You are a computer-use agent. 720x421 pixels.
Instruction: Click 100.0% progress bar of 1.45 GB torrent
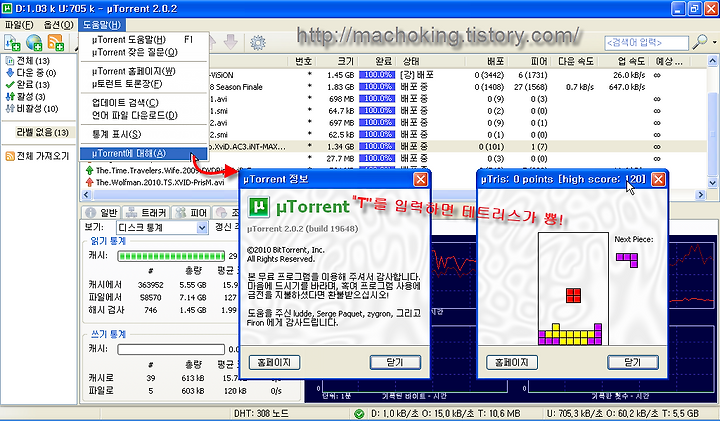377,75
